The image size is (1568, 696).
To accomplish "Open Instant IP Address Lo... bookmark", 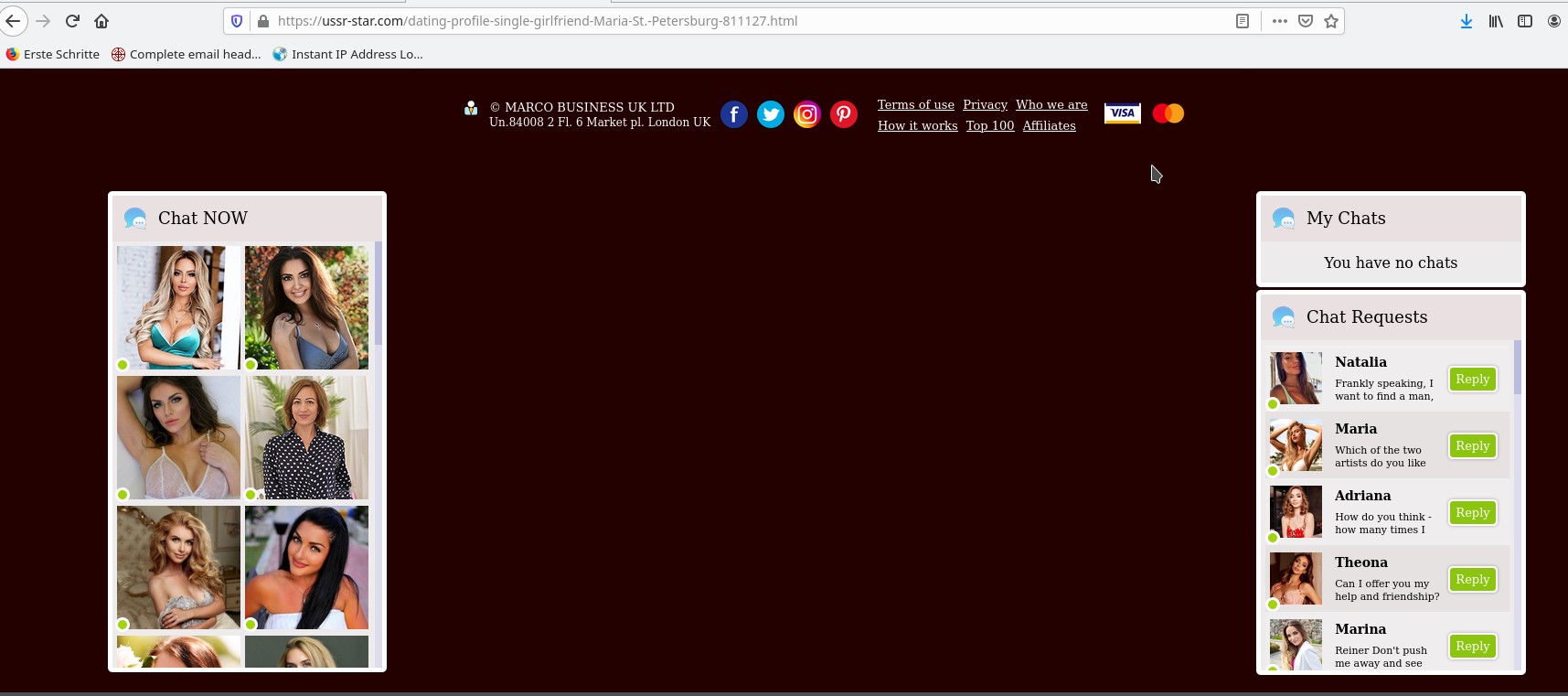I will coord(348,54).
